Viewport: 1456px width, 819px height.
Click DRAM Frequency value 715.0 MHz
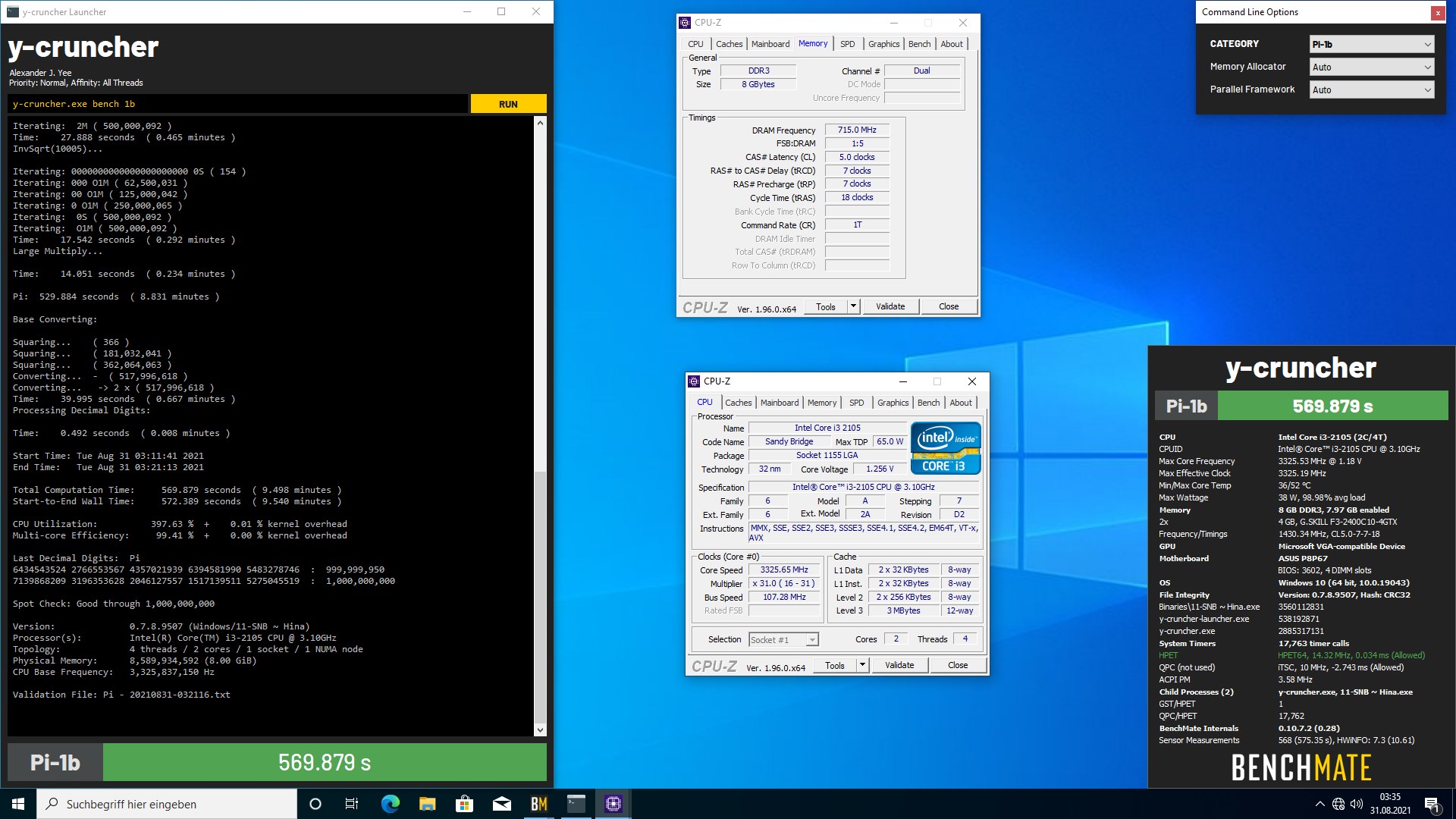point(857,130)
